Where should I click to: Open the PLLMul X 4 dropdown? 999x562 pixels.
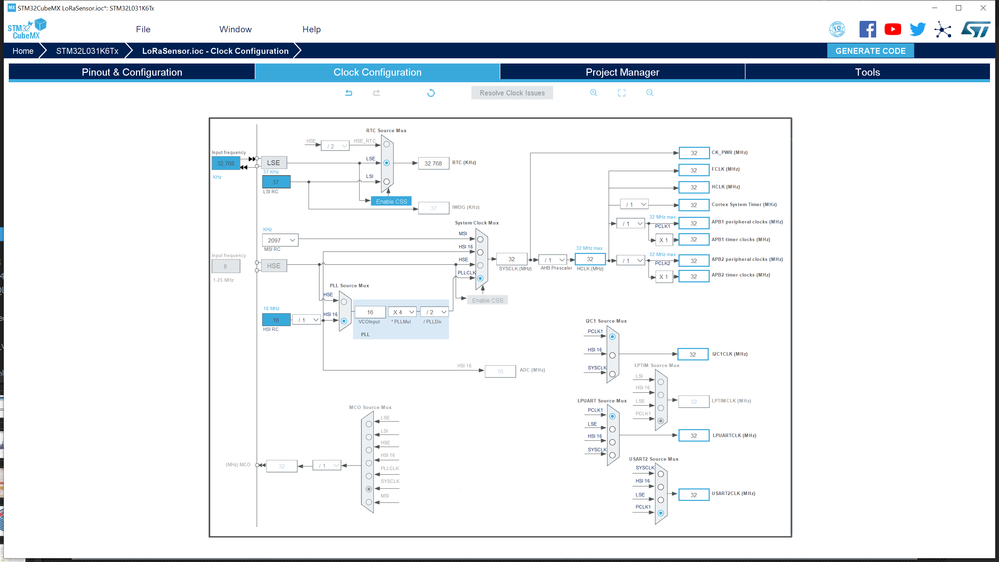click(x=403, y=312)
